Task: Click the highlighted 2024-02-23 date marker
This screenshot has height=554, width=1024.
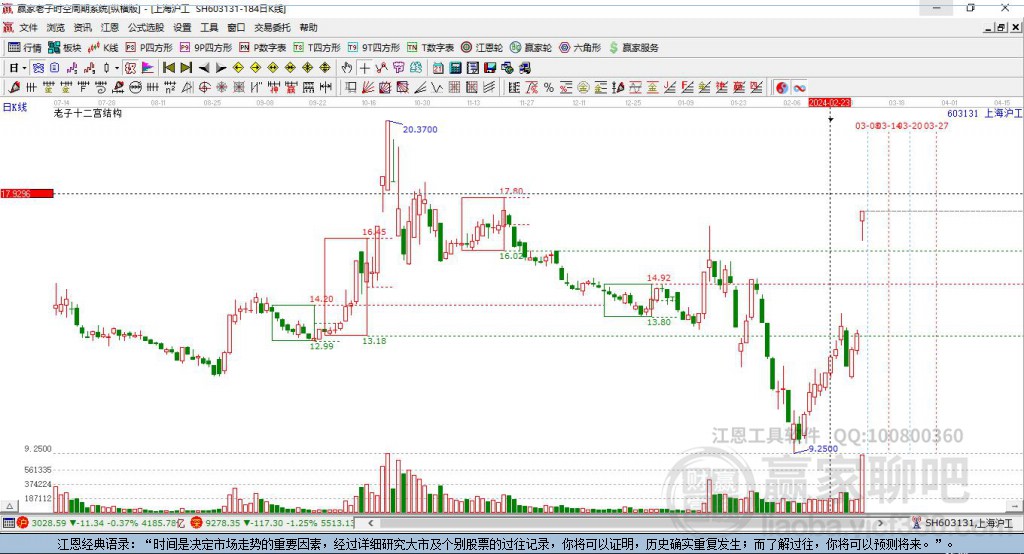Action: tap(829, 103)
